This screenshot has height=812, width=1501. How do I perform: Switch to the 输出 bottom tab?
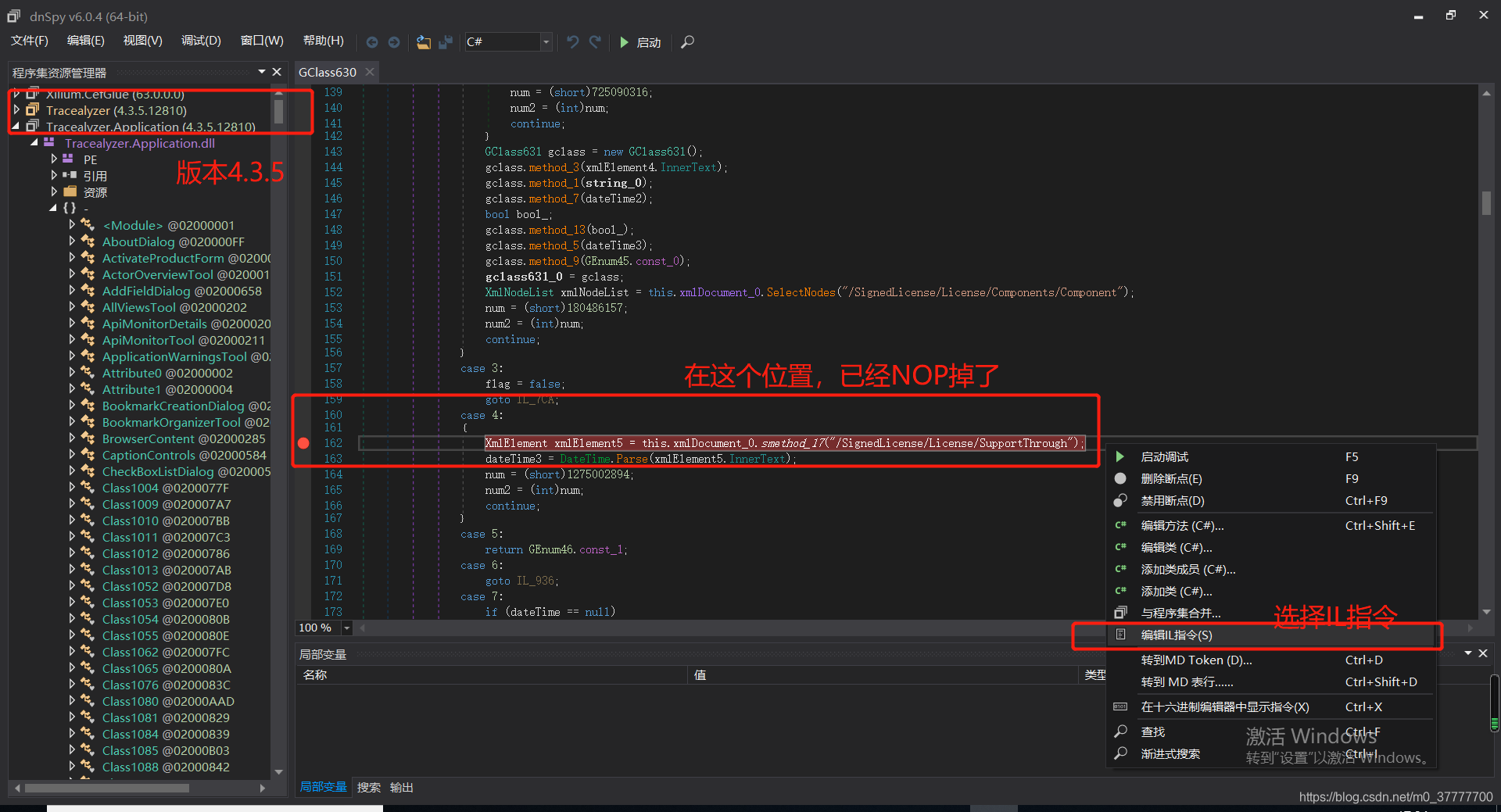coord(401,787)
